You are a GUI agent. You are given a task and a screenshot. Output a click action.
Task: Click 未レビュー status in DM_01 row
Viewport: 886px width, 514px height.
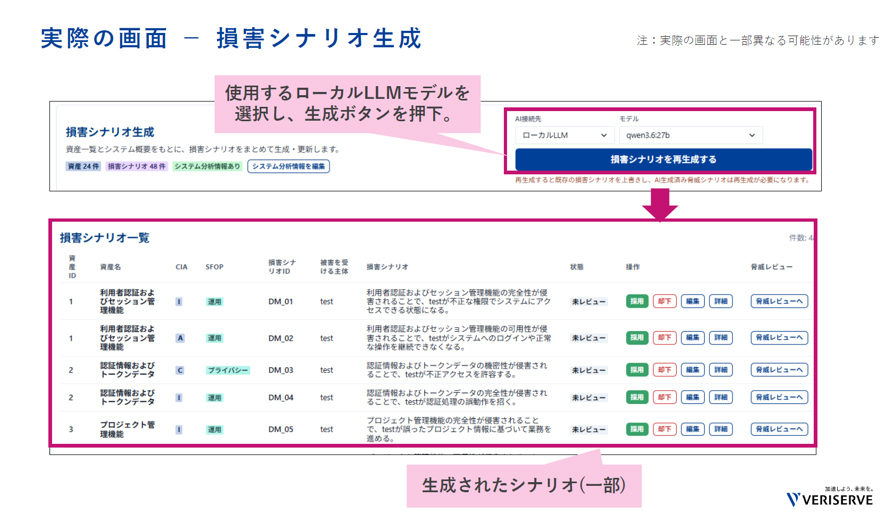click(588, 302)
